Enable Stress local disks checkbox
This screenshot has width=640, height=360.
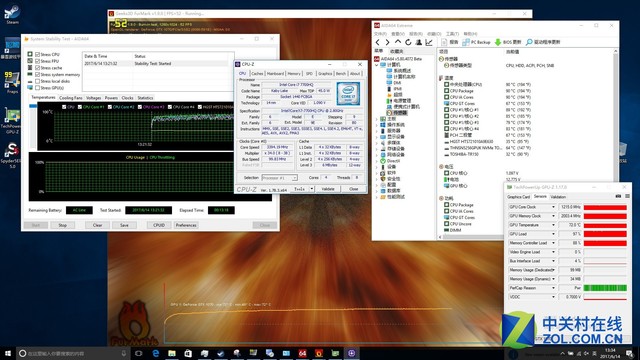pos(38,81)
